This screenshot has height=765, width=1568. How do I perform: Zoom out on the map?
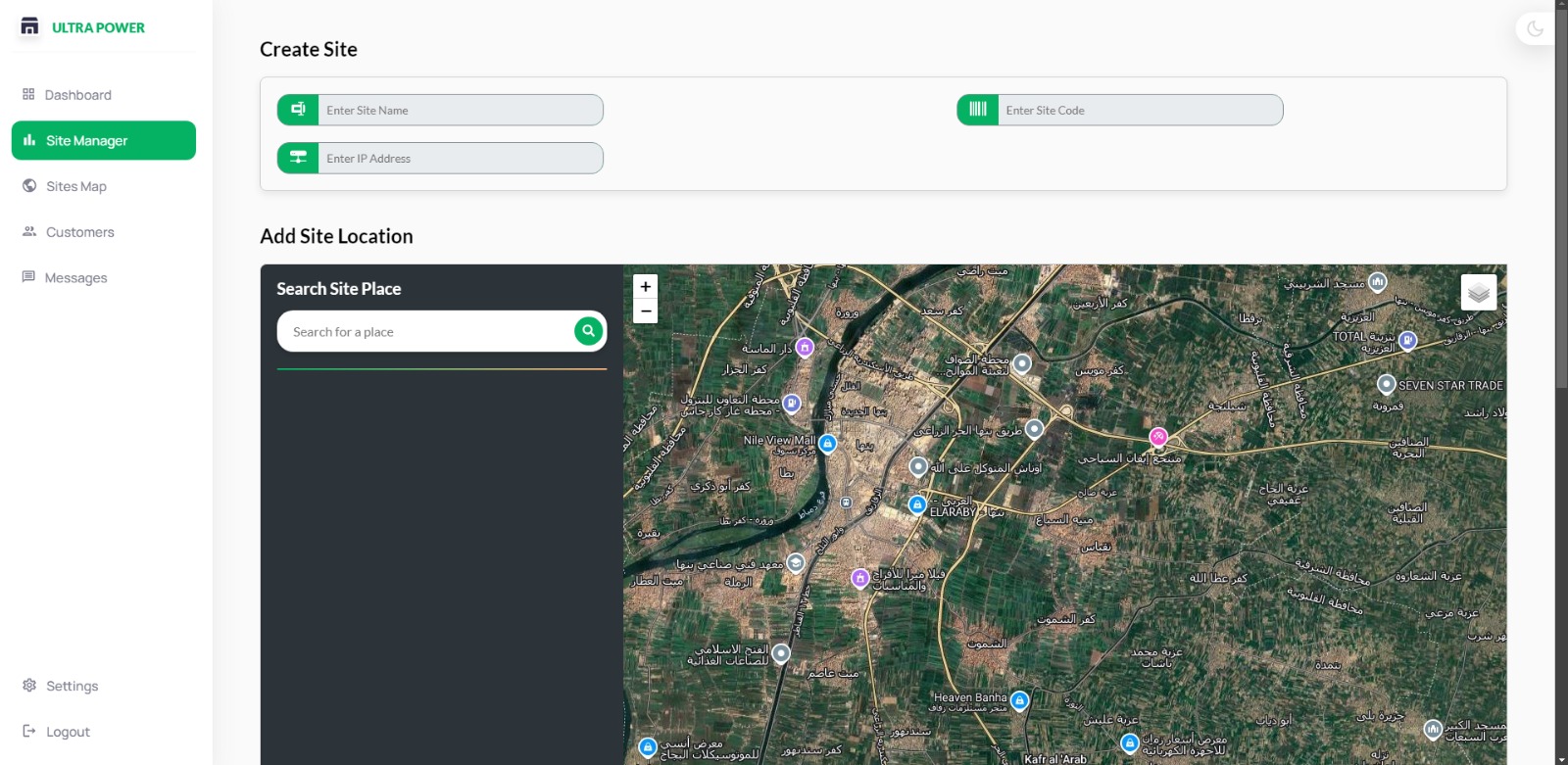pyautogui.click(x=646, y=311)
